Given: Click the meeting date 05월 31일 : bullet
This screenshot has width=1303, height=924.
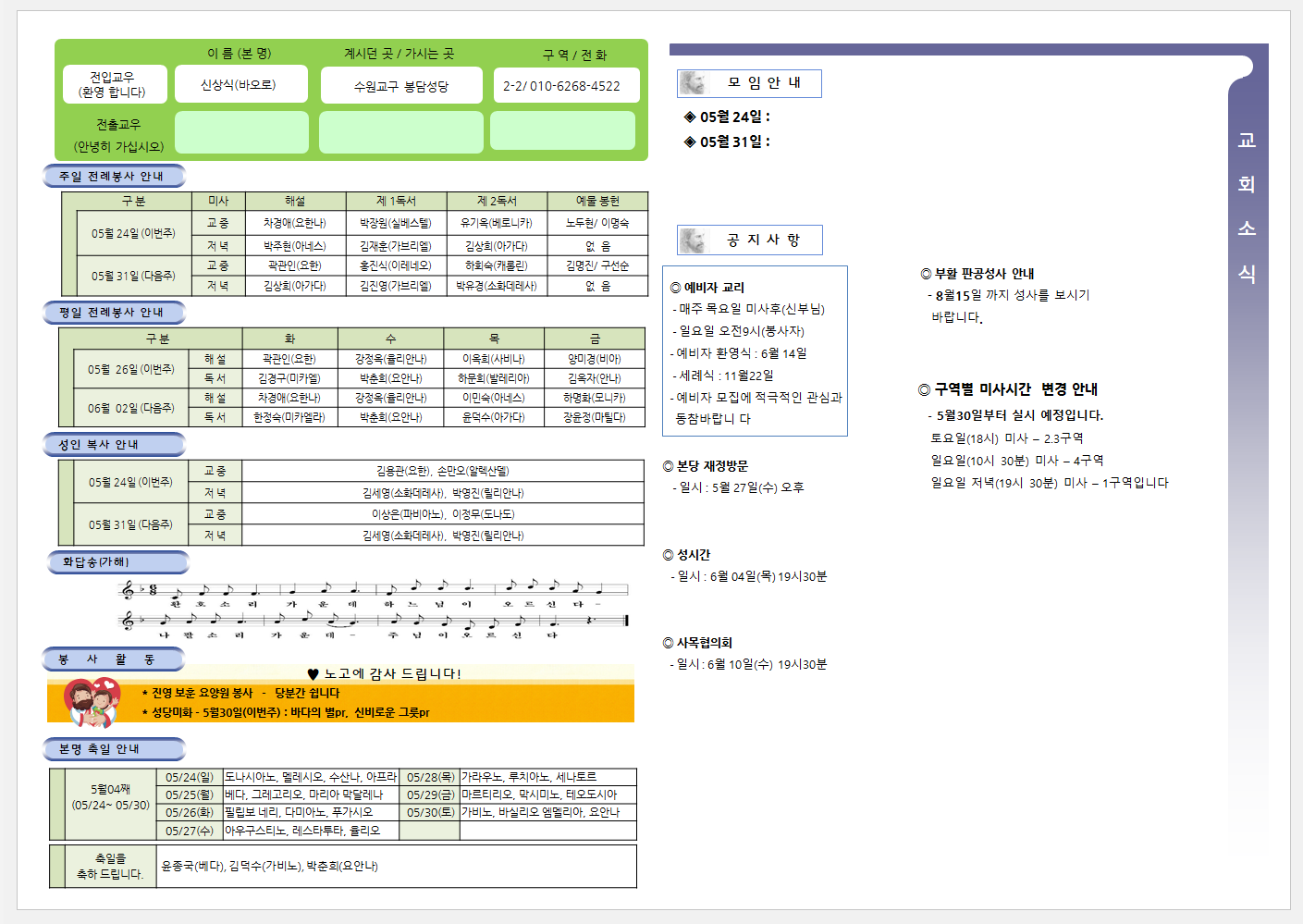Looking at the screenshot, I should (x=727, y=142).
